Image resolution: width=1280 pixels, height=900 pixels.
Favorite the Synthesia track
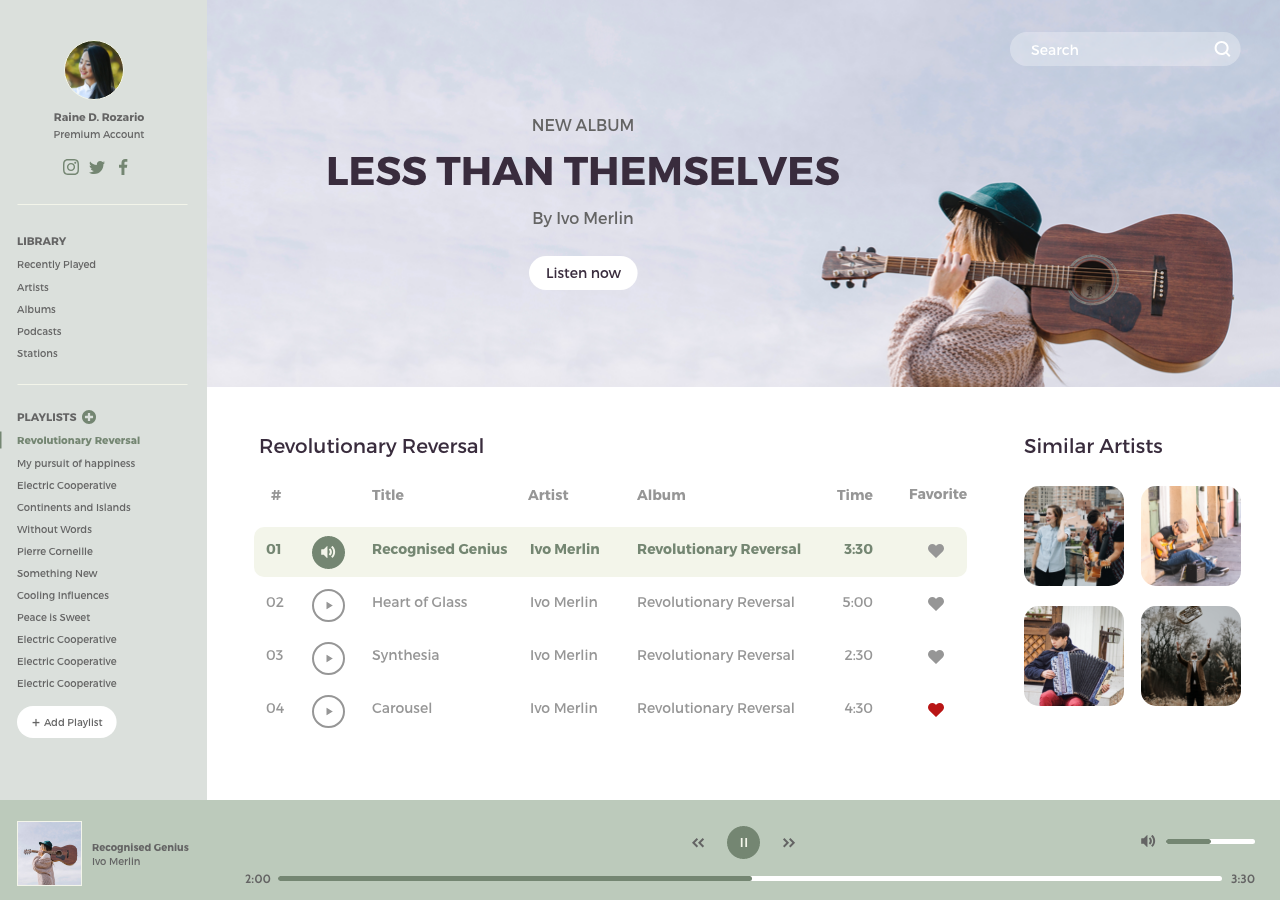936,657
